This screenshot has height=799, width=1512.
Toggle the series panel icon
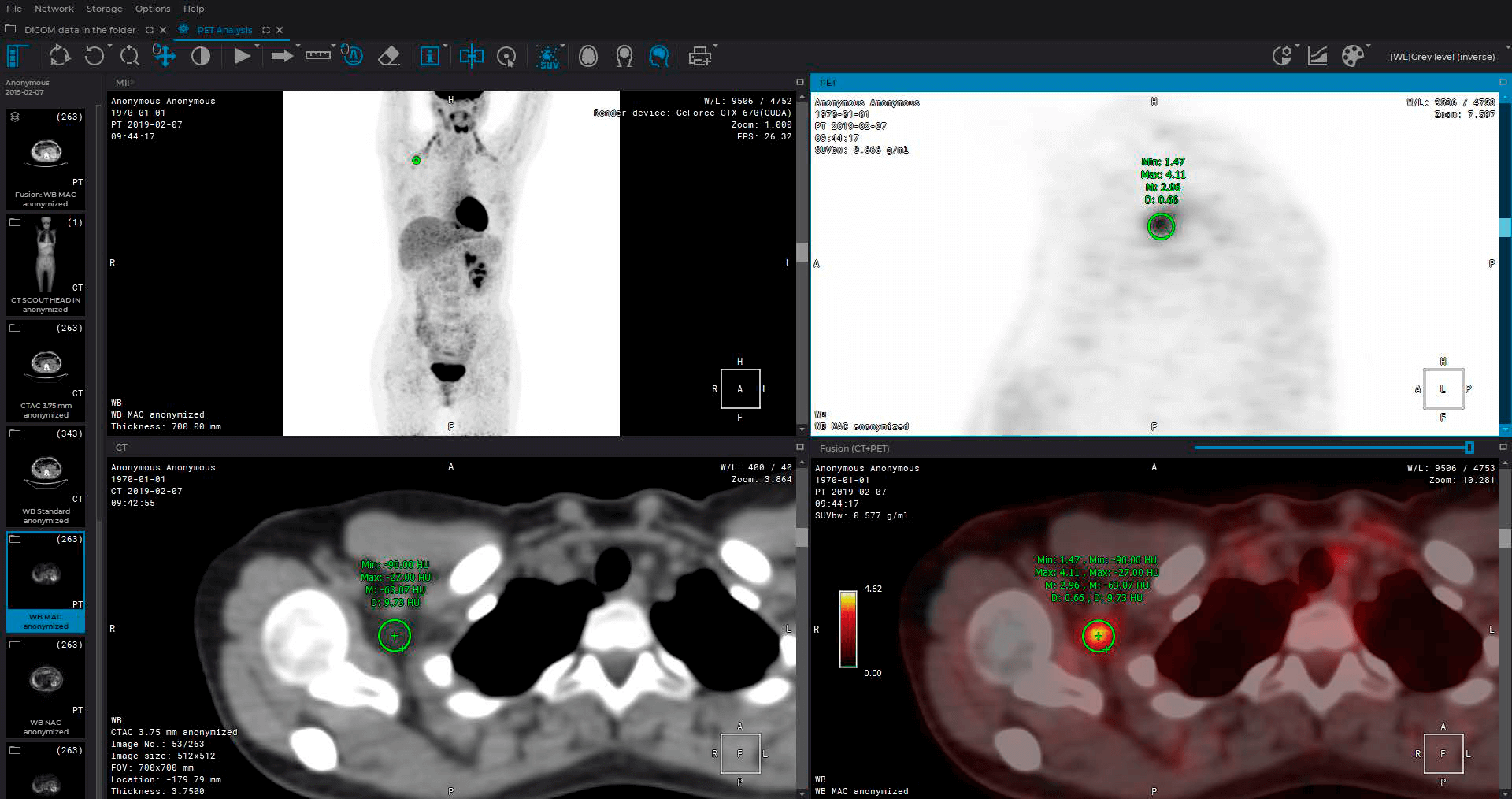click(x=17, y=56)
